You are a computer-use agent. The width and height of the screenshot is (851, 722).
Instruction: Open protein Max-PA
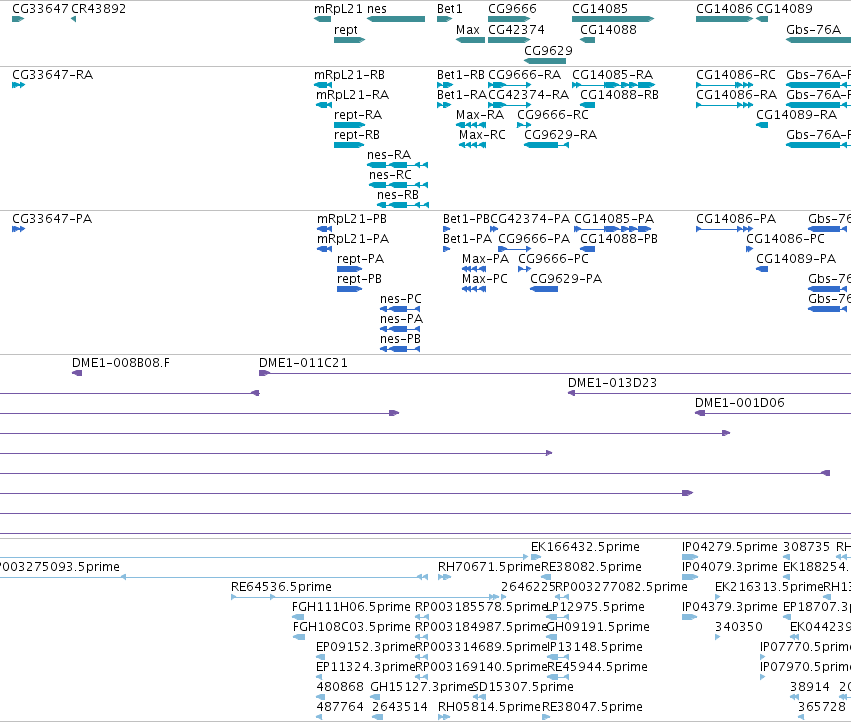click(x=485, y=259)
